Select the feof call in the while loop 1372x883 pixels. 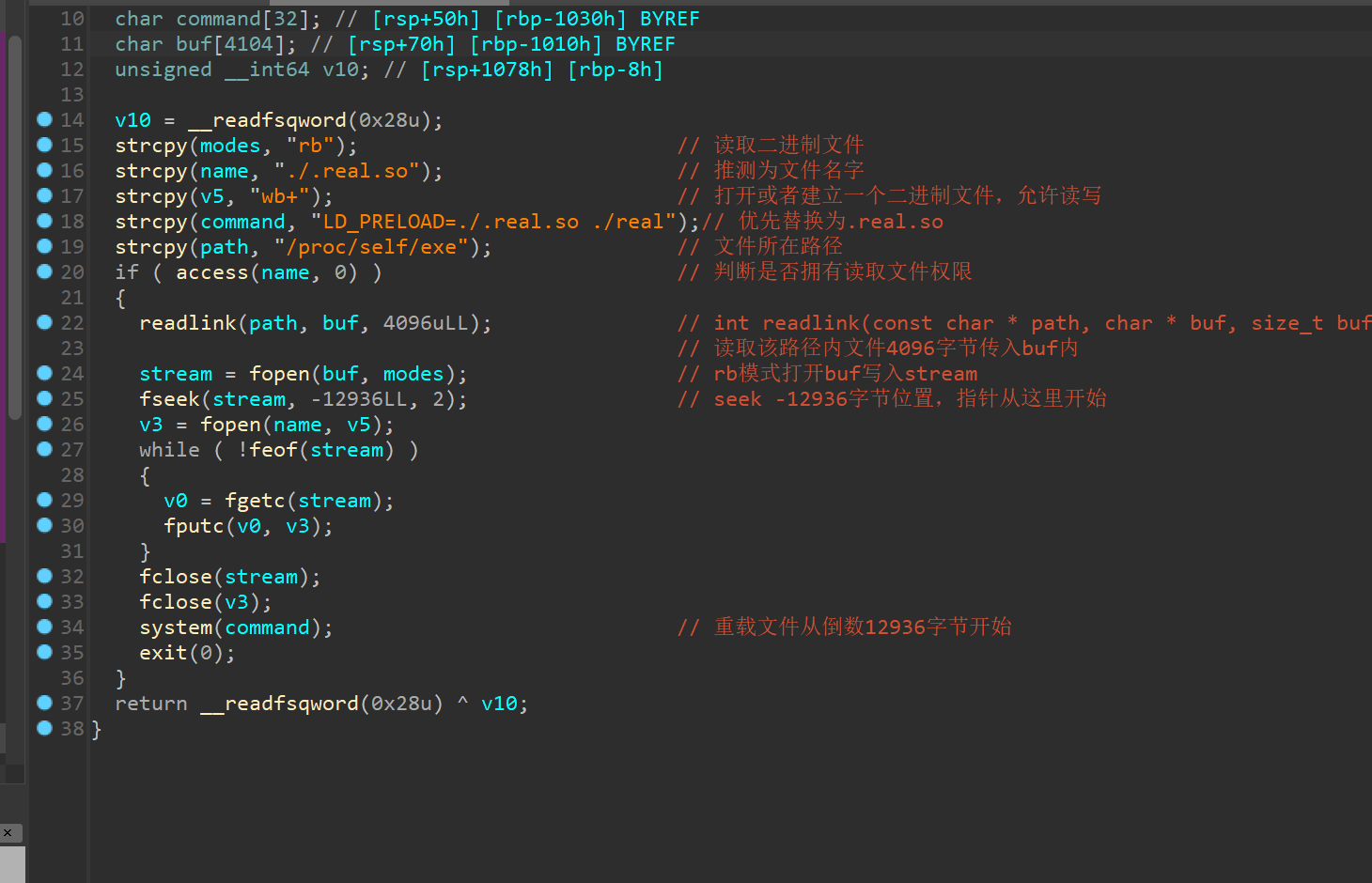[273, 450]
